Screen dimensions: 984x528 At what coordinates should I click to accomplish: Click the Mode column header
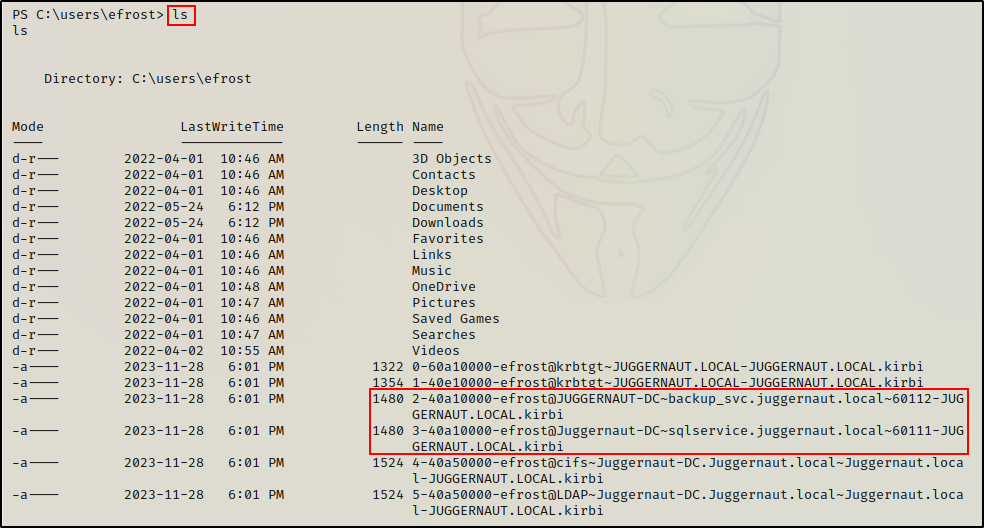(28, 127)
